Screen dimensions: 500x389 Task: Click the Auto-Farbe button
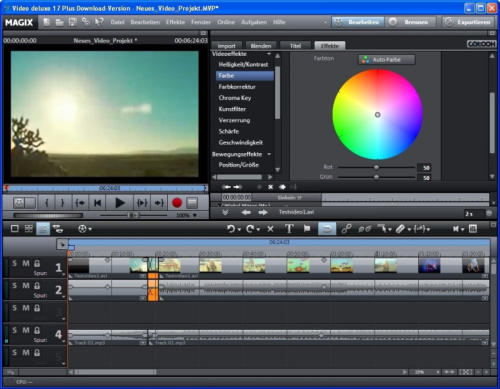click(387, 60)
